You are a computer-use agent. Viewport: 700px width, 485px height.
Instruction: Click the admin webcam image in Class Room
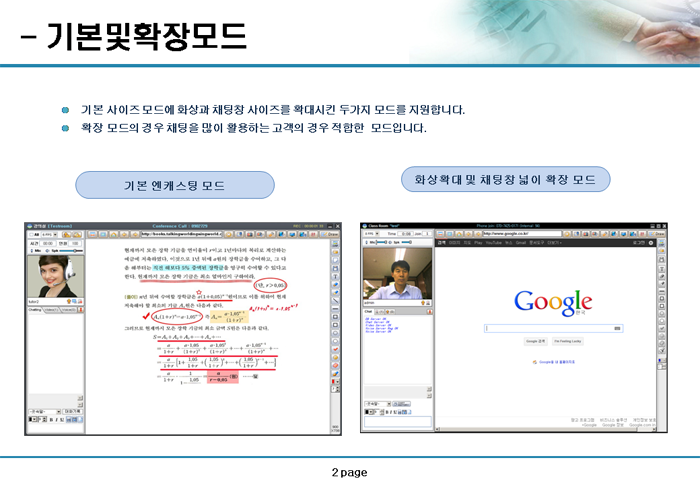click(397, 273)
